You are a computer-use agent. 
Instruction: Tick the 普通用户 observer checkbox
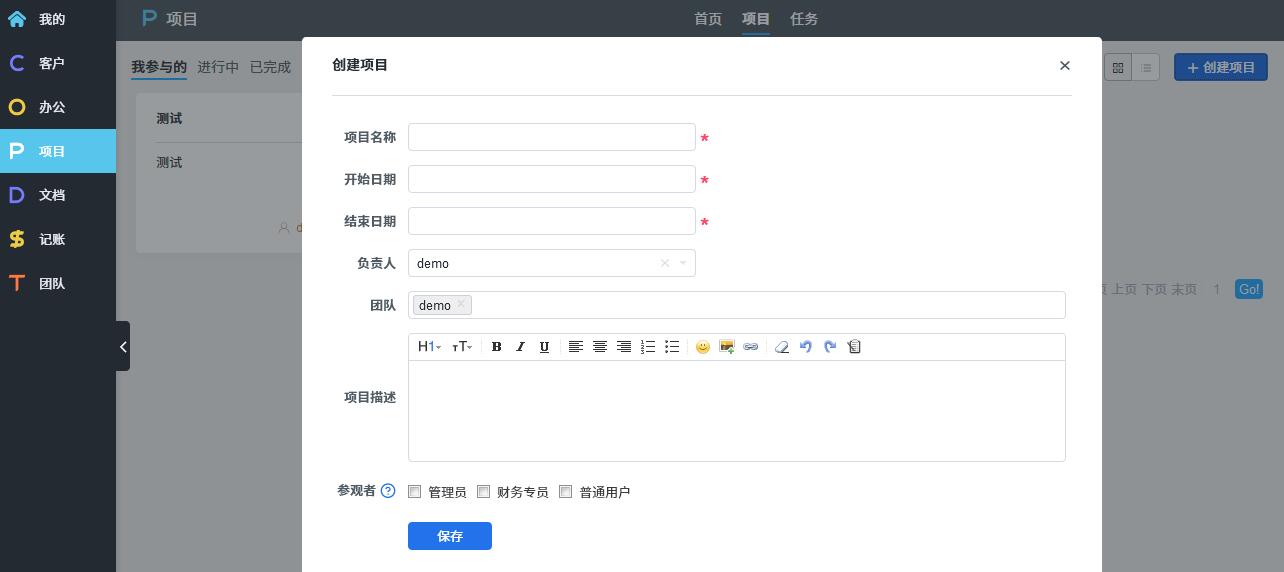[x=566, y=491]
